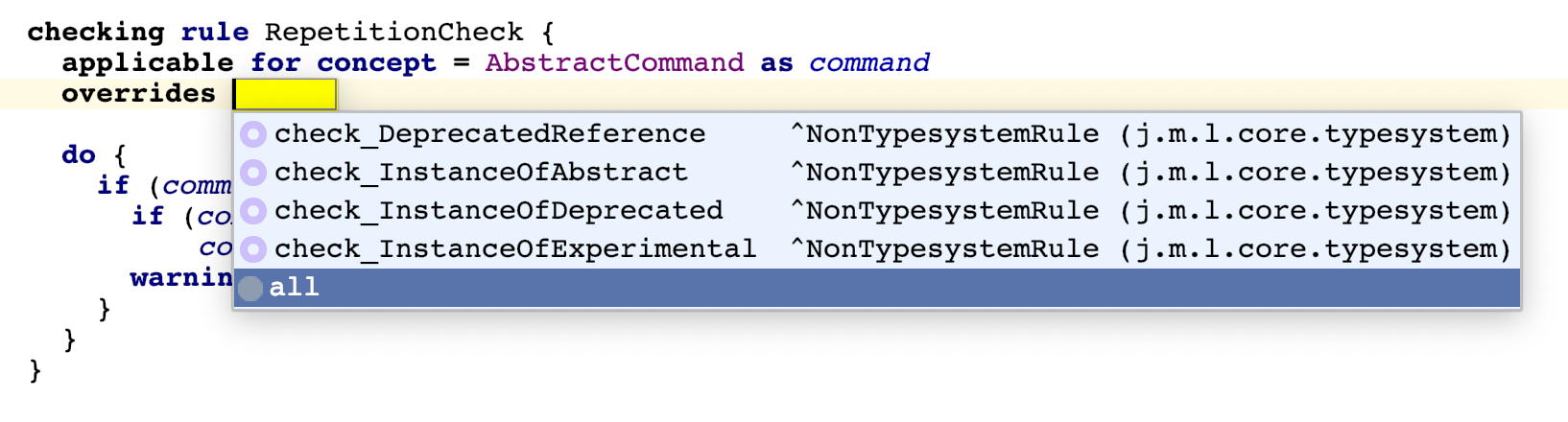This screenshot has height=422, width=1568.
Task: Click the overrides keyword
Action: pos(138,94)
